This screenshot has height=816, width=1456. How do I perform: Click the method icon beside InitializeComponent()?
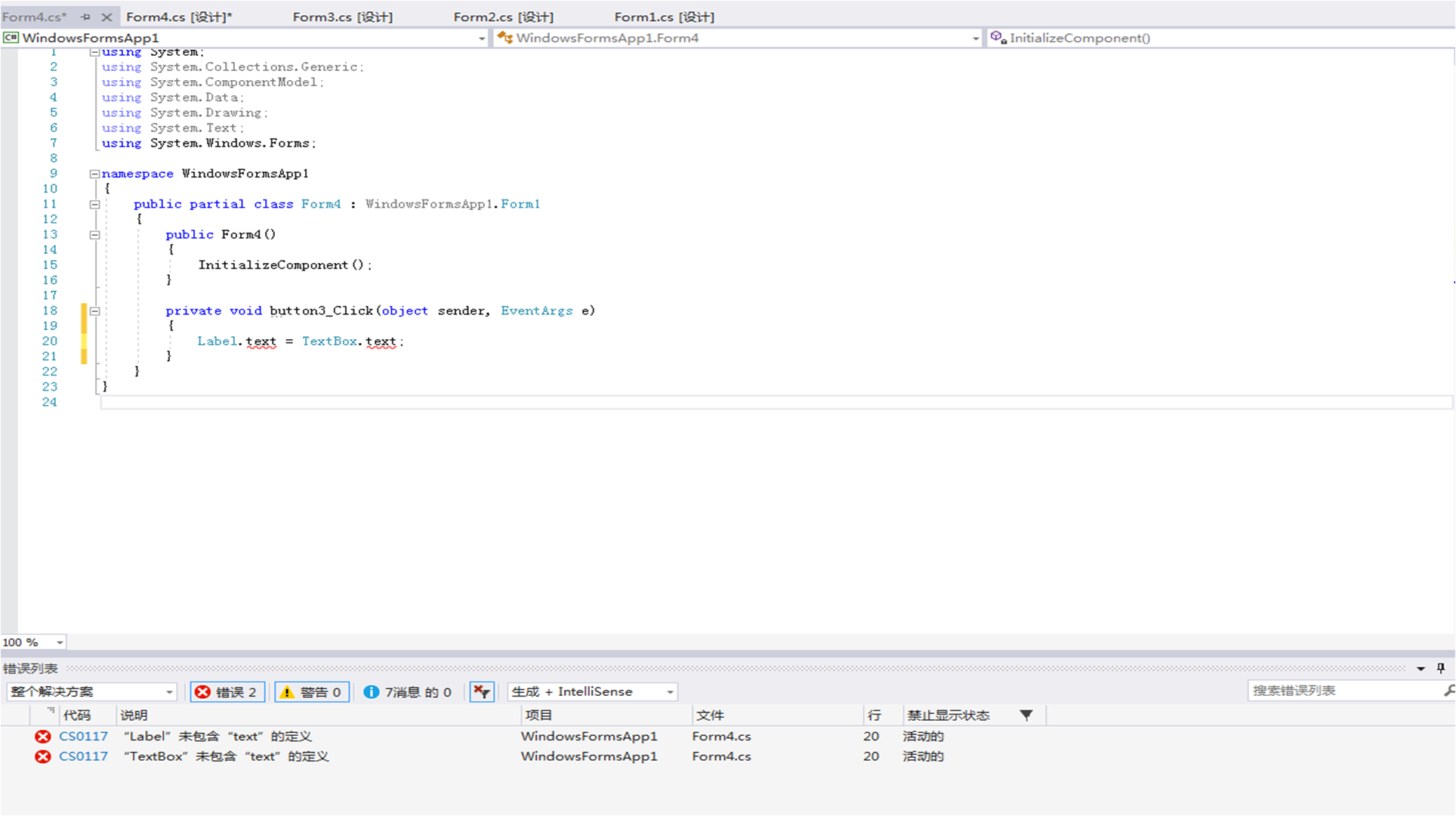(998, 37)
